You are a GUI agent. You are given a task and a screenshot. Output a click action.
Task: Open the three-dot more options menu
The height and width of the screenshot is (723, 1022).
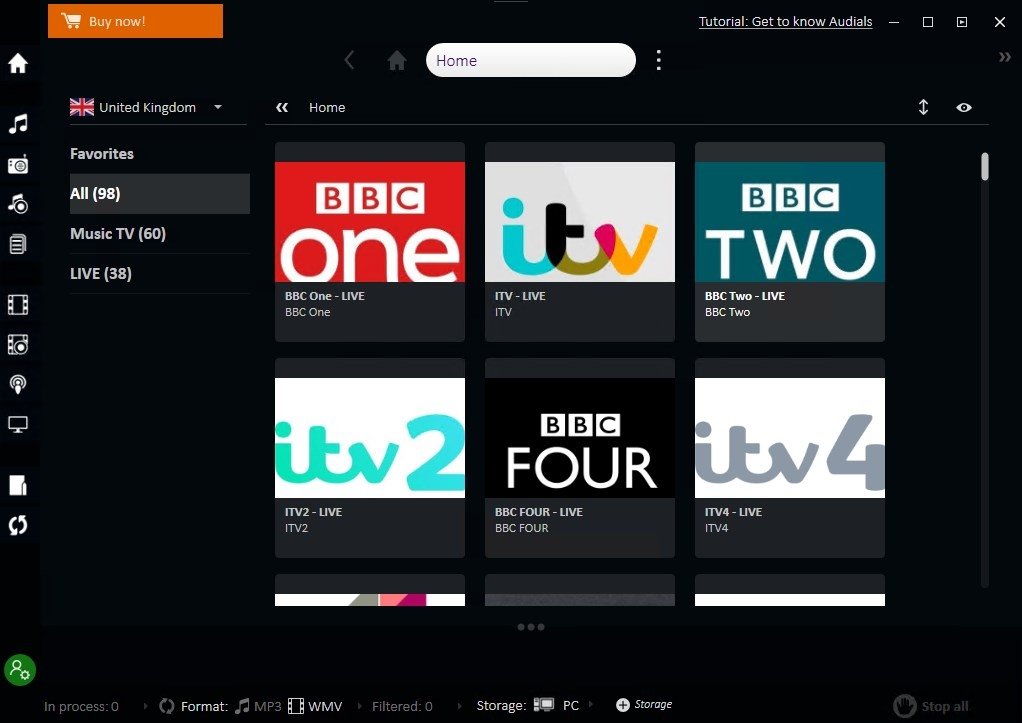pyautogui.click(x=659, y=60)
